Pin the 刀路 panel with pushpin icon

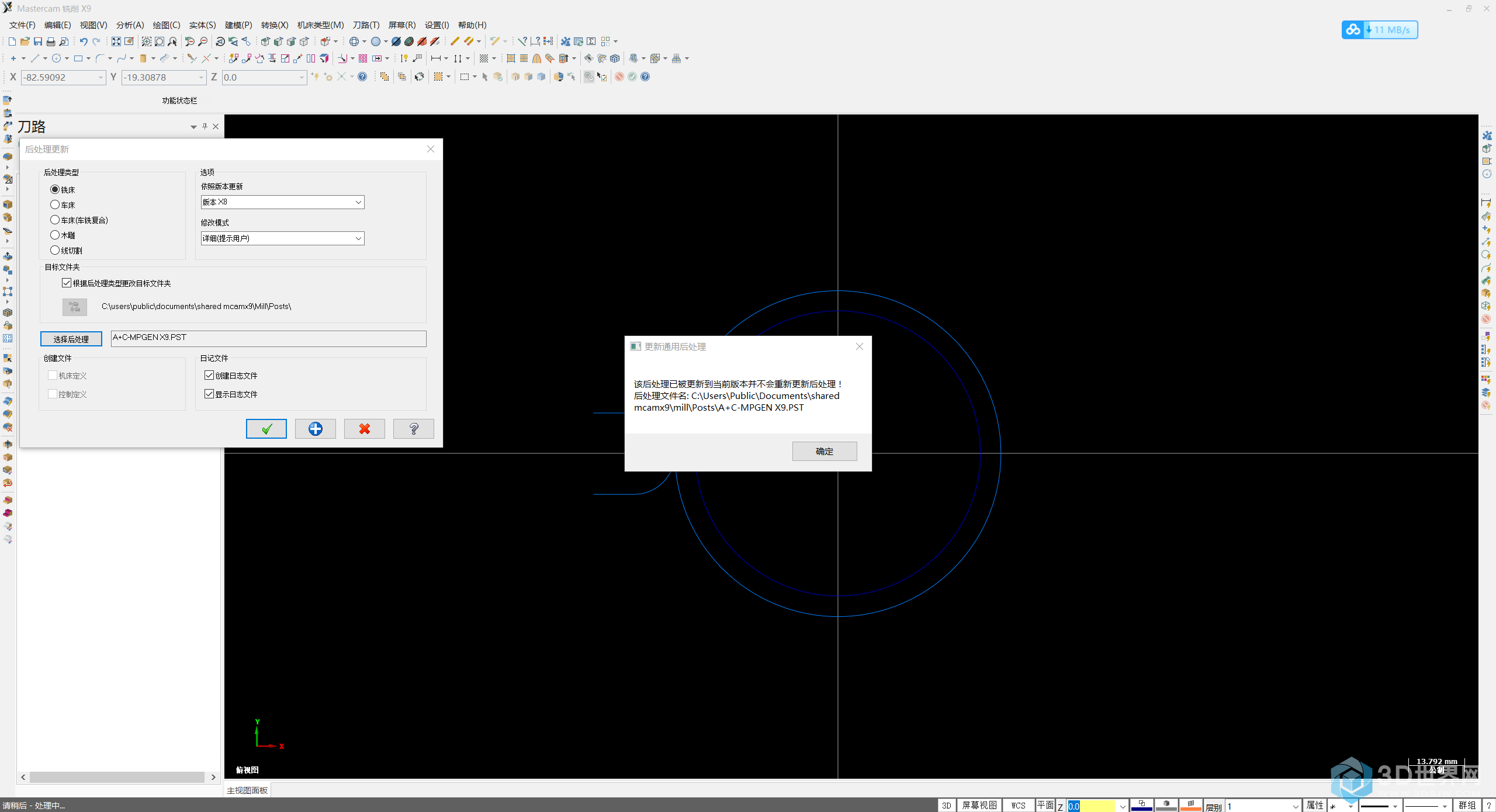205,126
